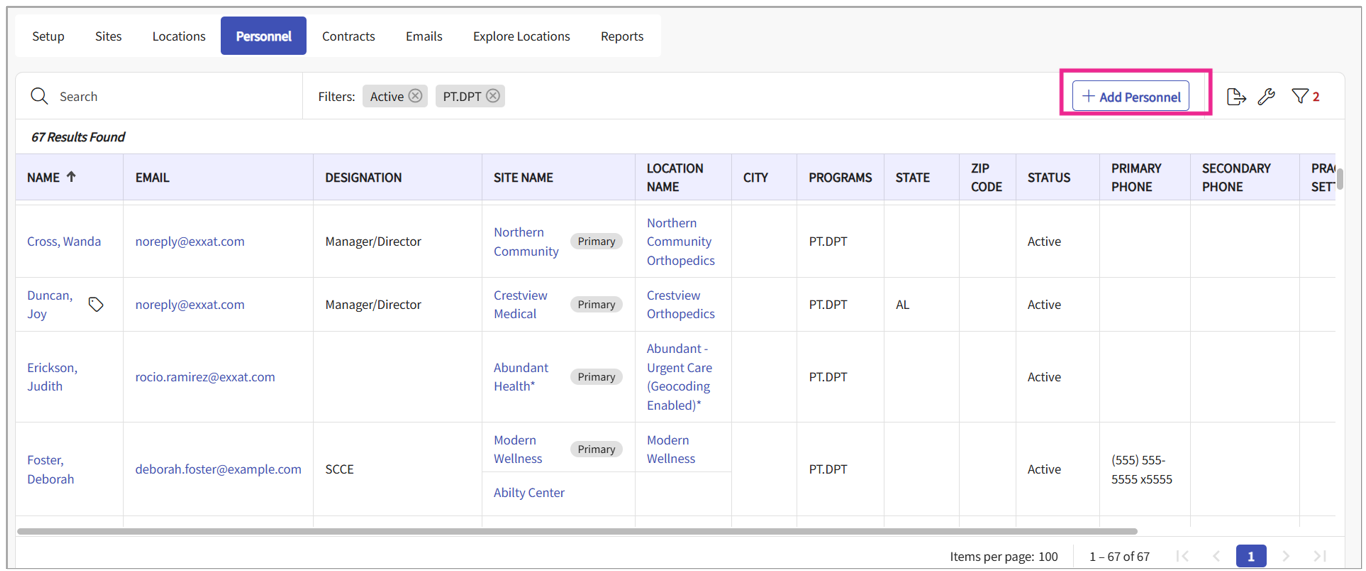
Task: Click the tag icon beside Duncan, Joy
Action: (96, 304)
